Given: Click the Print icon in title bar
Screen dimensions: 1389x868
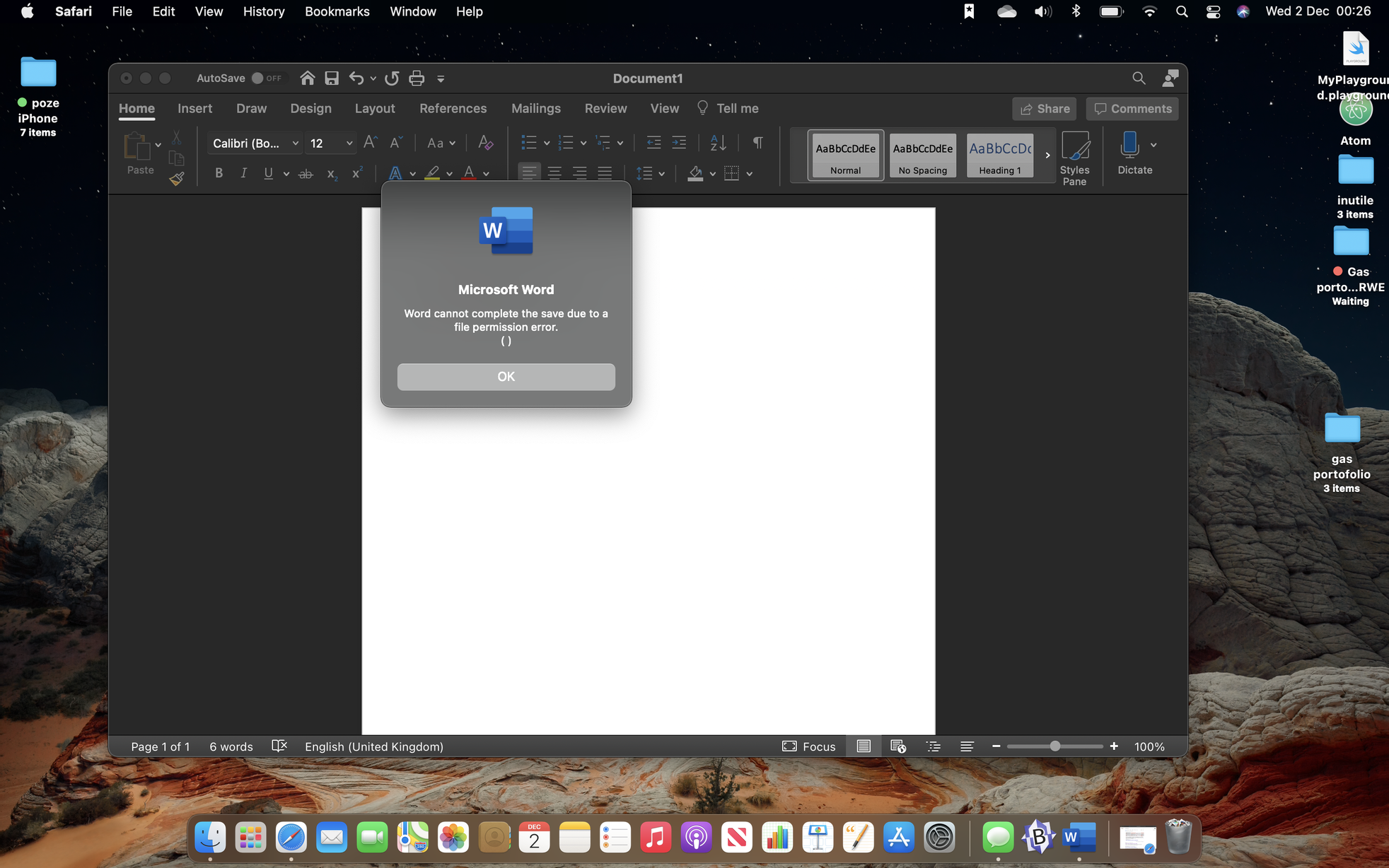Looking at the screenshot, I should click(x=417, y=78).
